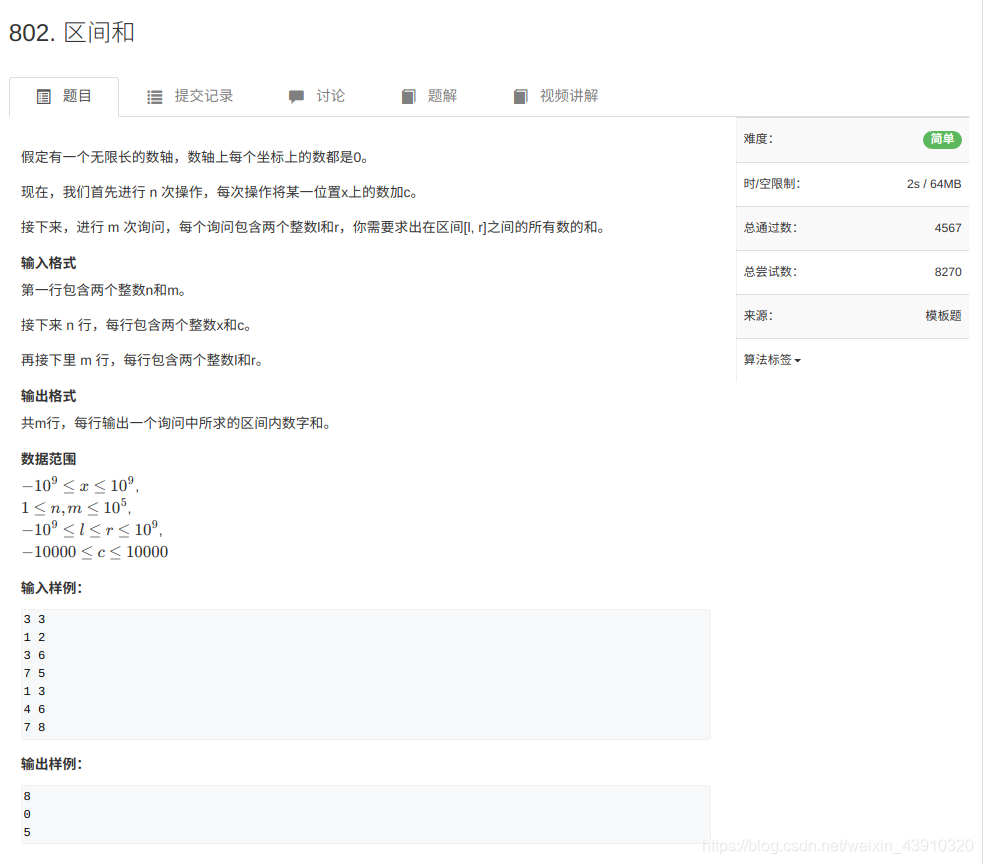983x864 pixels.
Task: Click the speech bubble icon beside 讨论
Action: [296, 96]
